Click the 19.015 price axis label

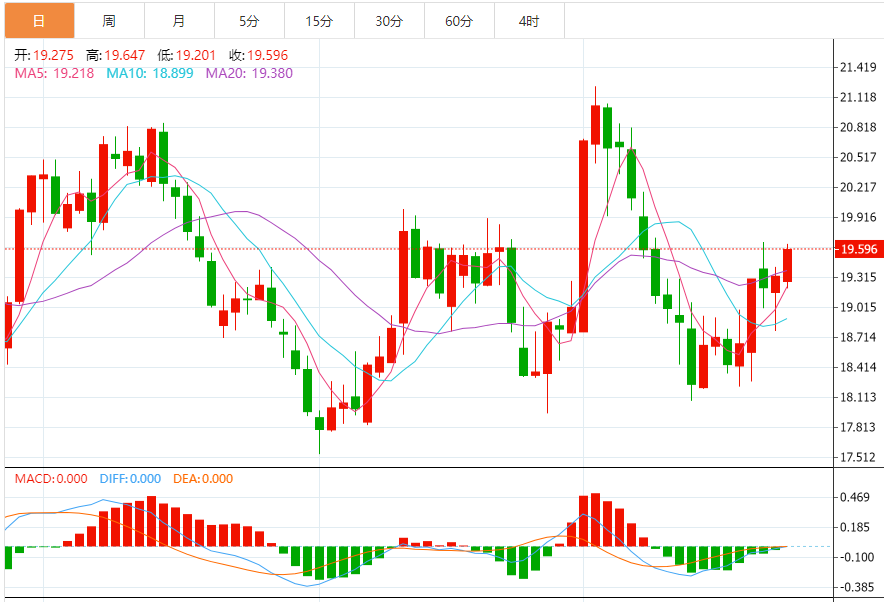[x=858, y=307]
